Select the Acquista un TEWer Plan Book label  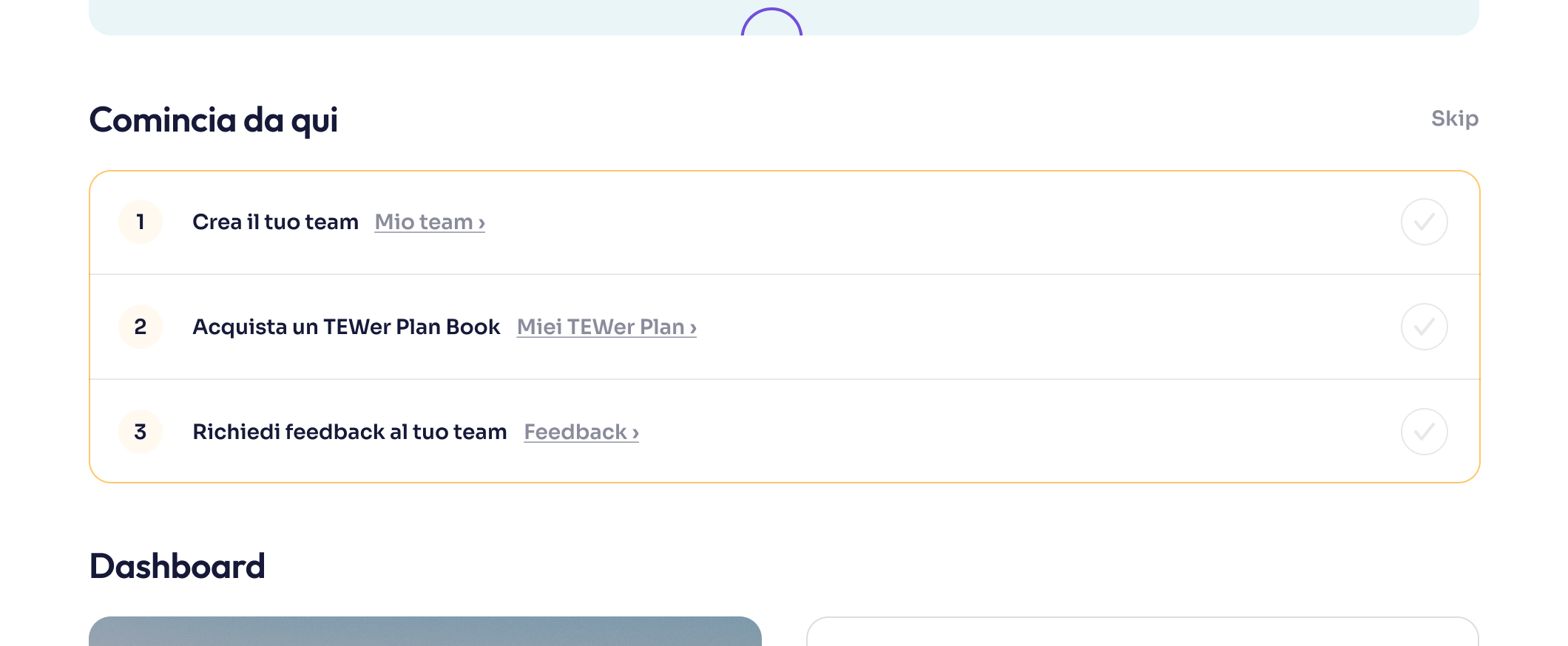(x=346, y=327)
